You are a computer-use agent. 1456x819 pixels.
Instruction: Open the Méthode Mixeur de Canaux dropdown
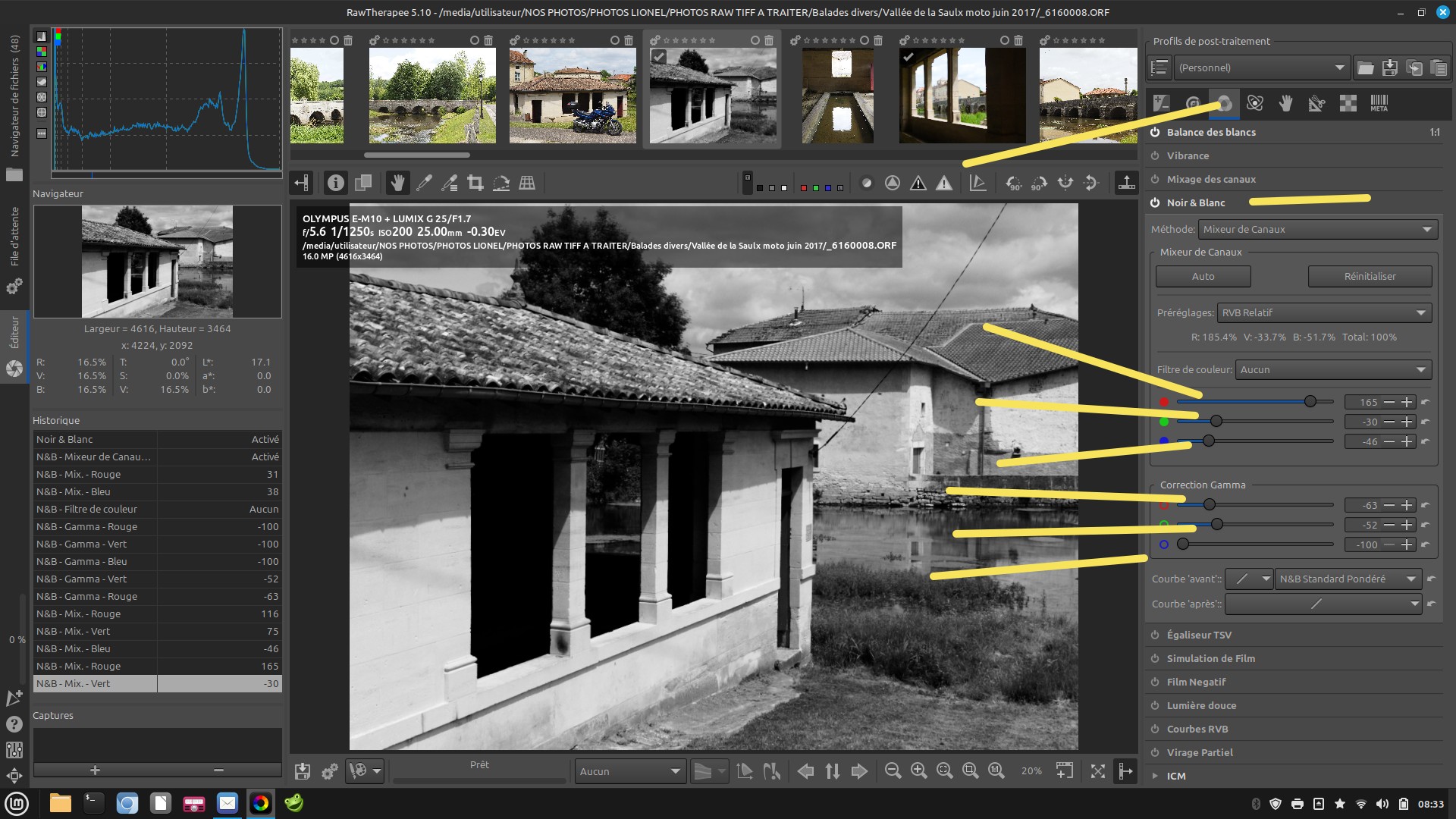pos(1317,229)
